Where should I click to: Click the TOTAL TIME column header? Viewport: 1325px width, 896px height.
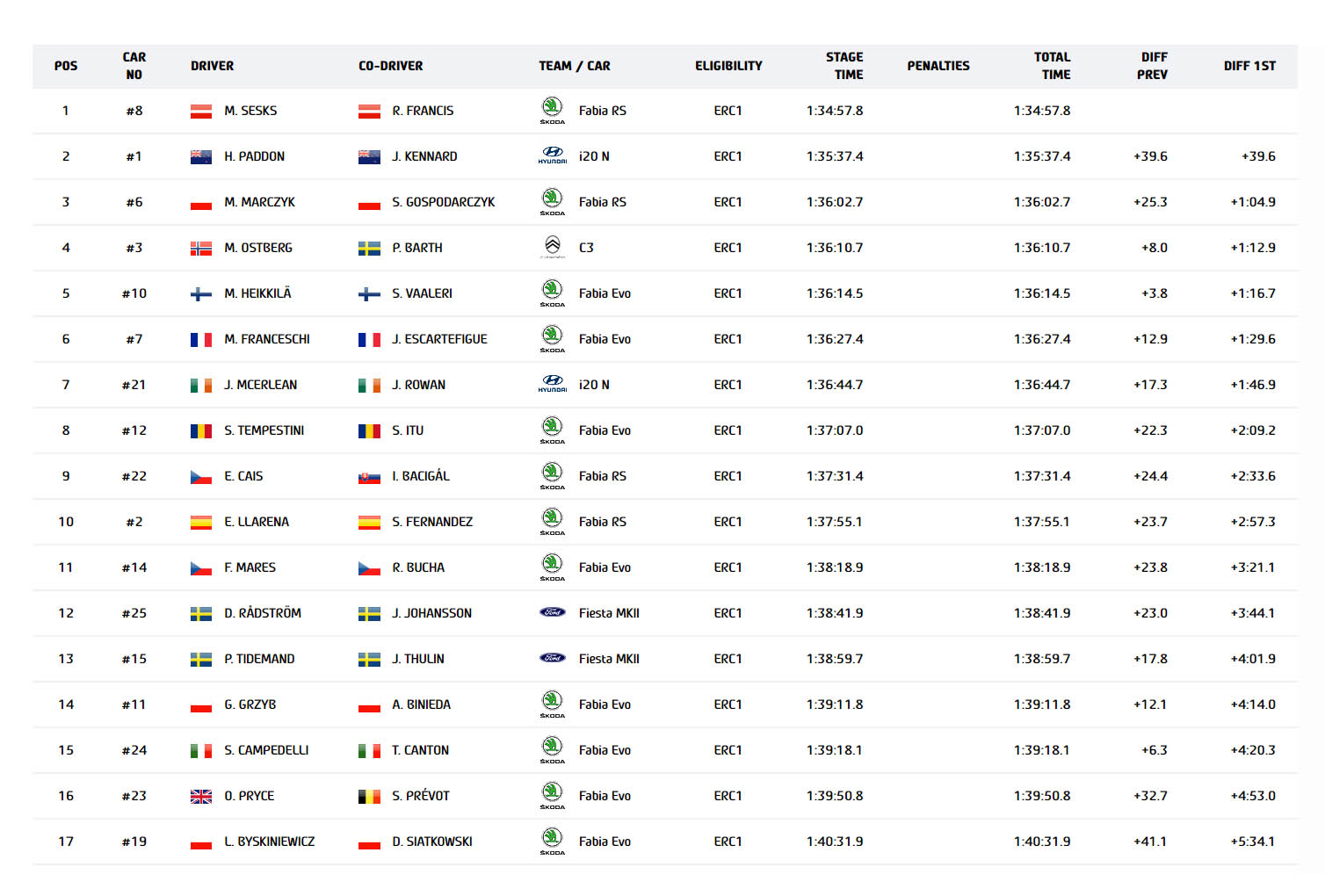(x=1052, y=66)
